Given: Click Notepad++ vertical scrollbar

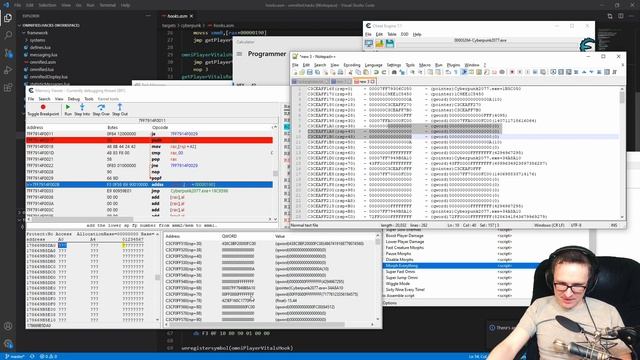Looking at the screenshot, I should point(622,153).
